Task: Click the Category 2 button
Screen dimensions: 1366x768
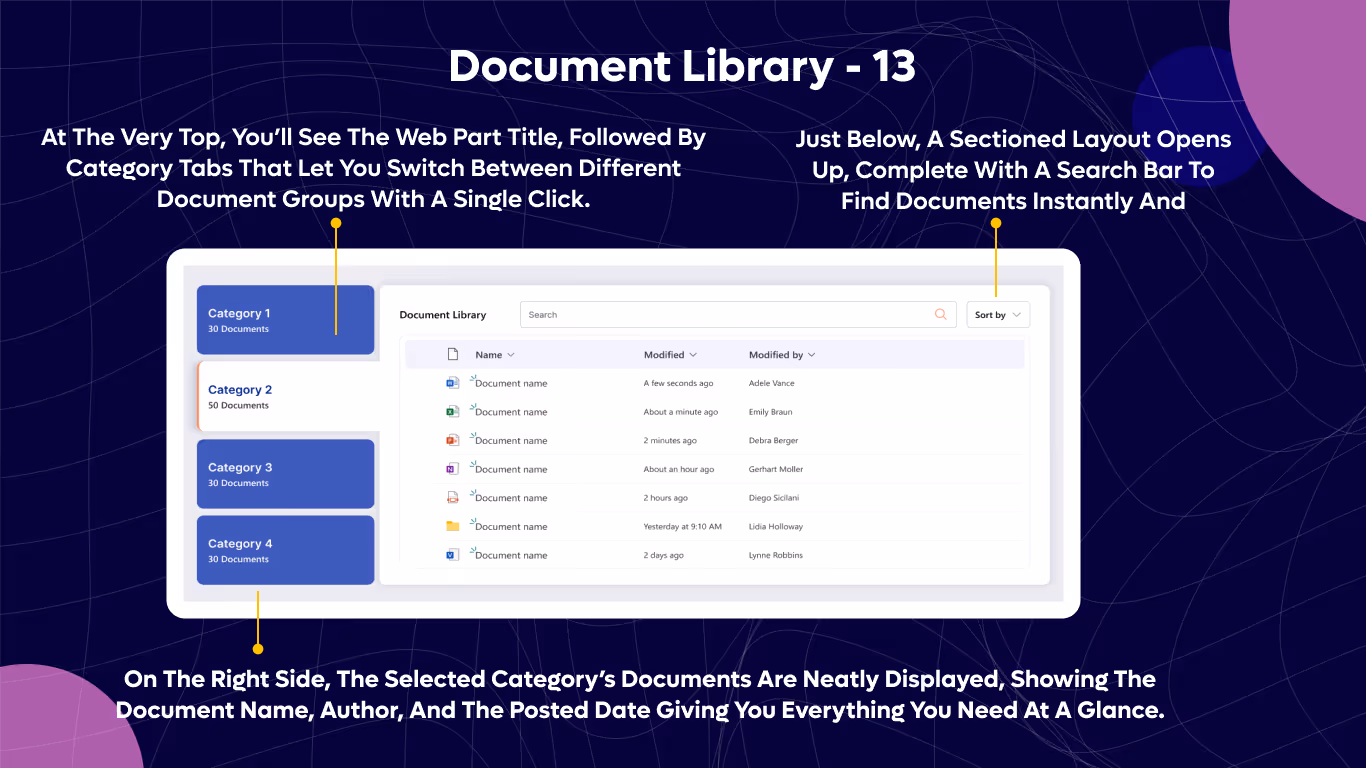Action: click(285, 397)
